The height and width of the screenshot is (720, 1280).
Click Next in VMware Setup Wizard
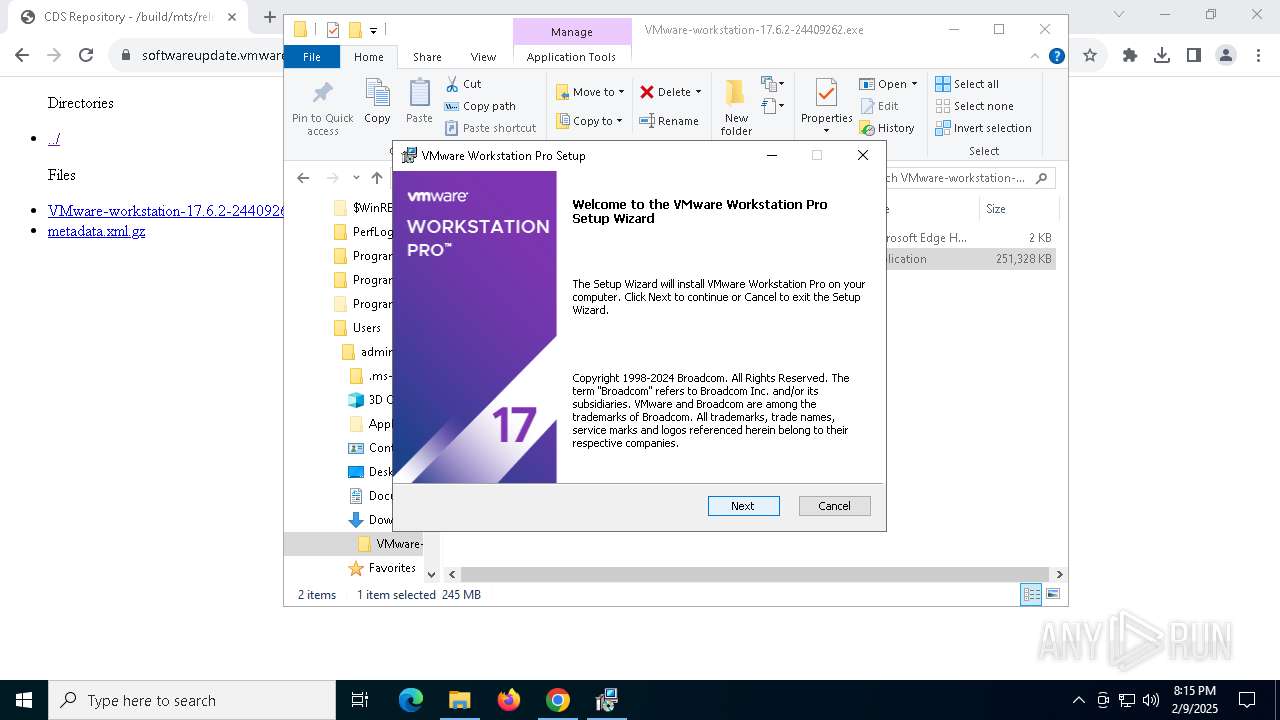point(743,506)
